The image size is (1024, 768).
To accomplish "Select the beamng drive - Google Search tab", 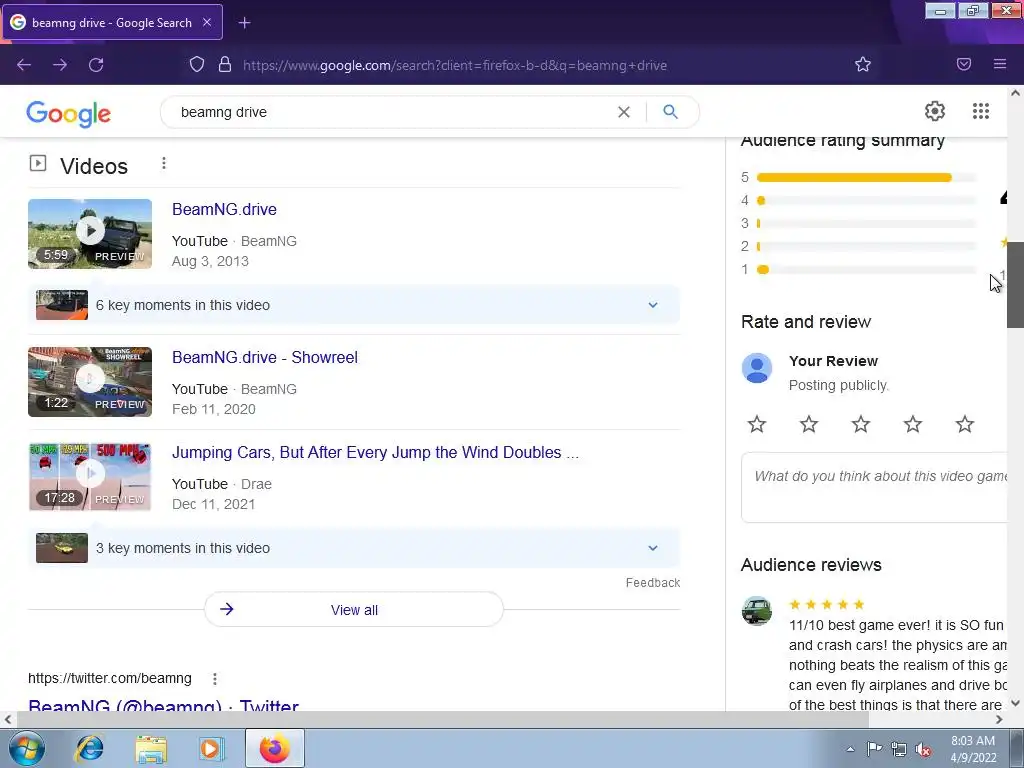I will [112, 22].
